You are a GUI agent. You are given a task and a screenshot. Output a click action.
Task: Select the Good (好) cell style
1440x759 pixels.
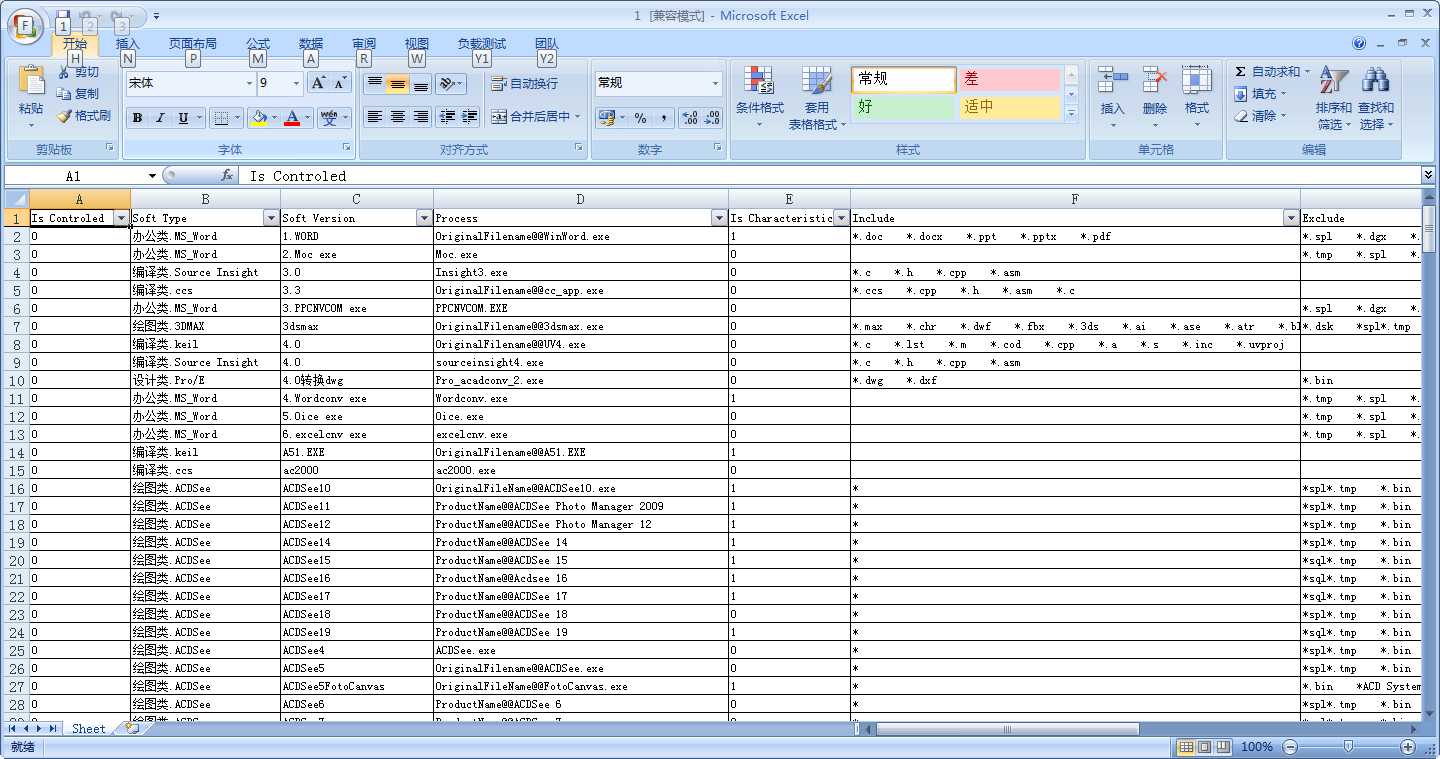coord(903,107)
